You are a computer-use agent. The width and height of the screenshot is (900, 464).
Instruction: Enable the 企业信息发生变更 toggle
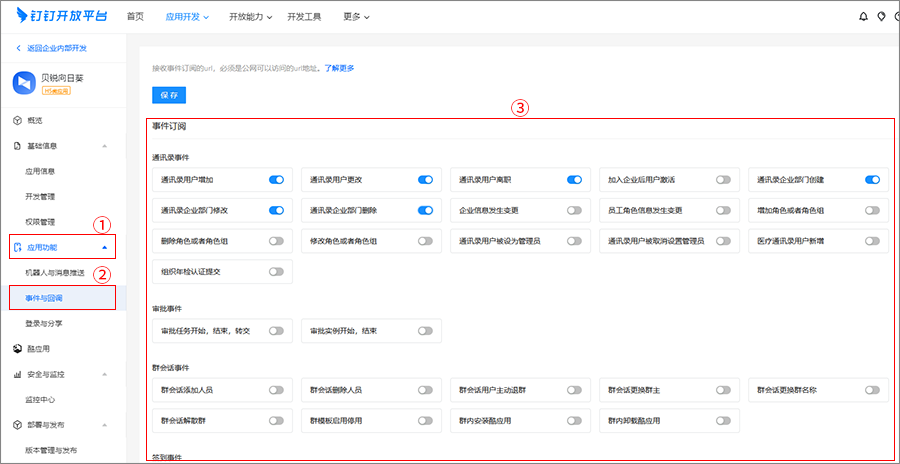click(574, 211)
